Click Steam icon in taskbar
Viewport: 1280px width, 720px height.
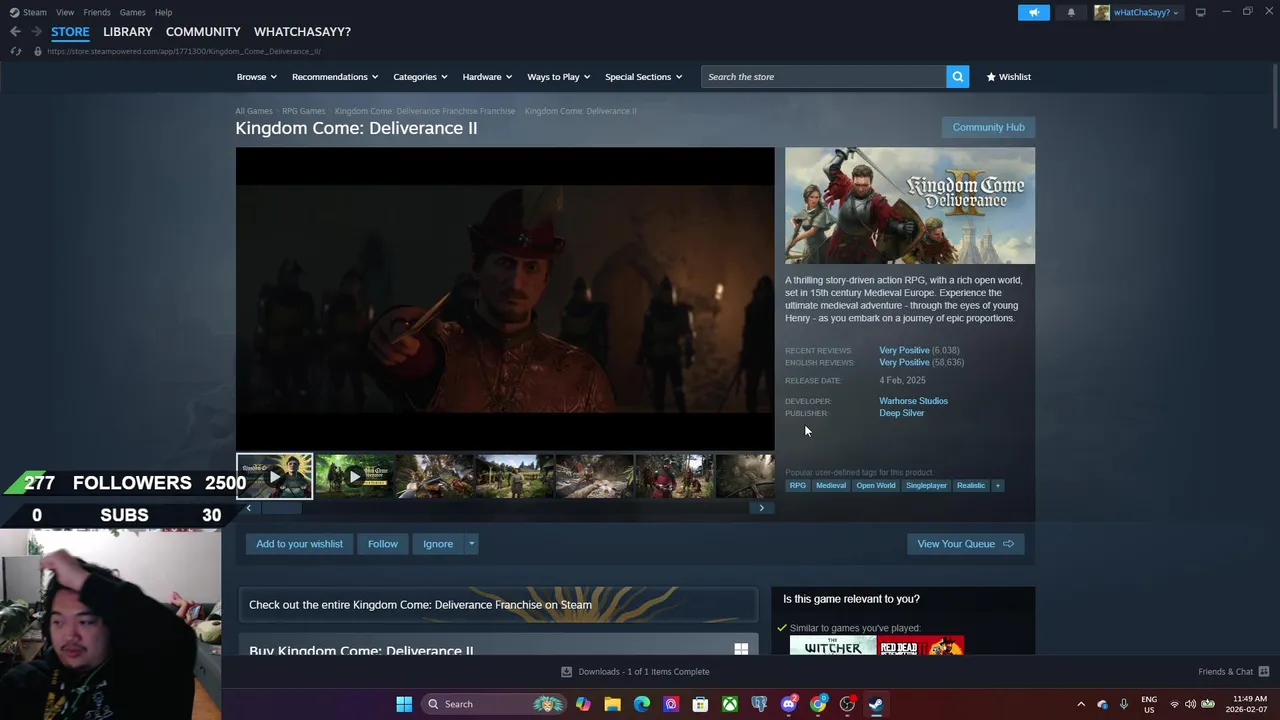(876, 704)
